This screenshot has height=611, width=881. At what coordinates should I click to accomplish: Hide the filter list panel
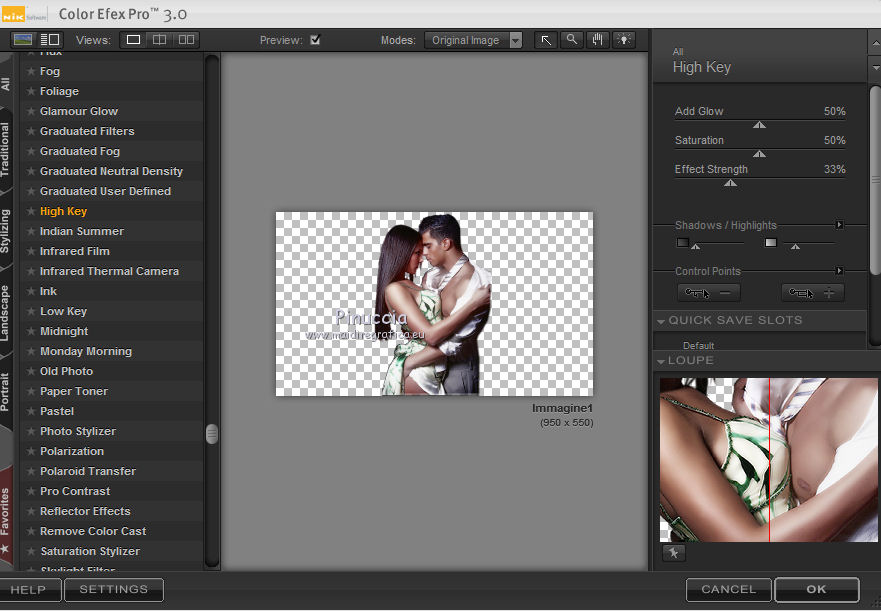click(x=22, y=40)
